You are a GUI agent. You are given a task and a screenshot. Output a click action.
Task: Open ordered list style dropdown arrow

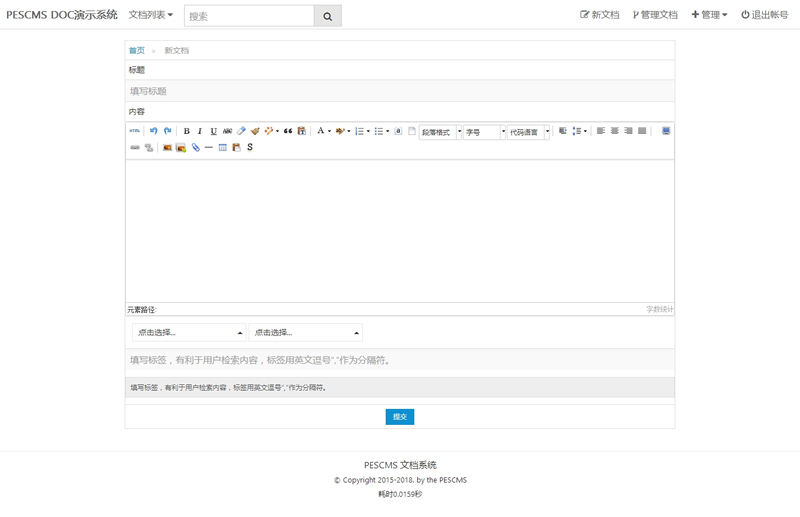point(368,131)
